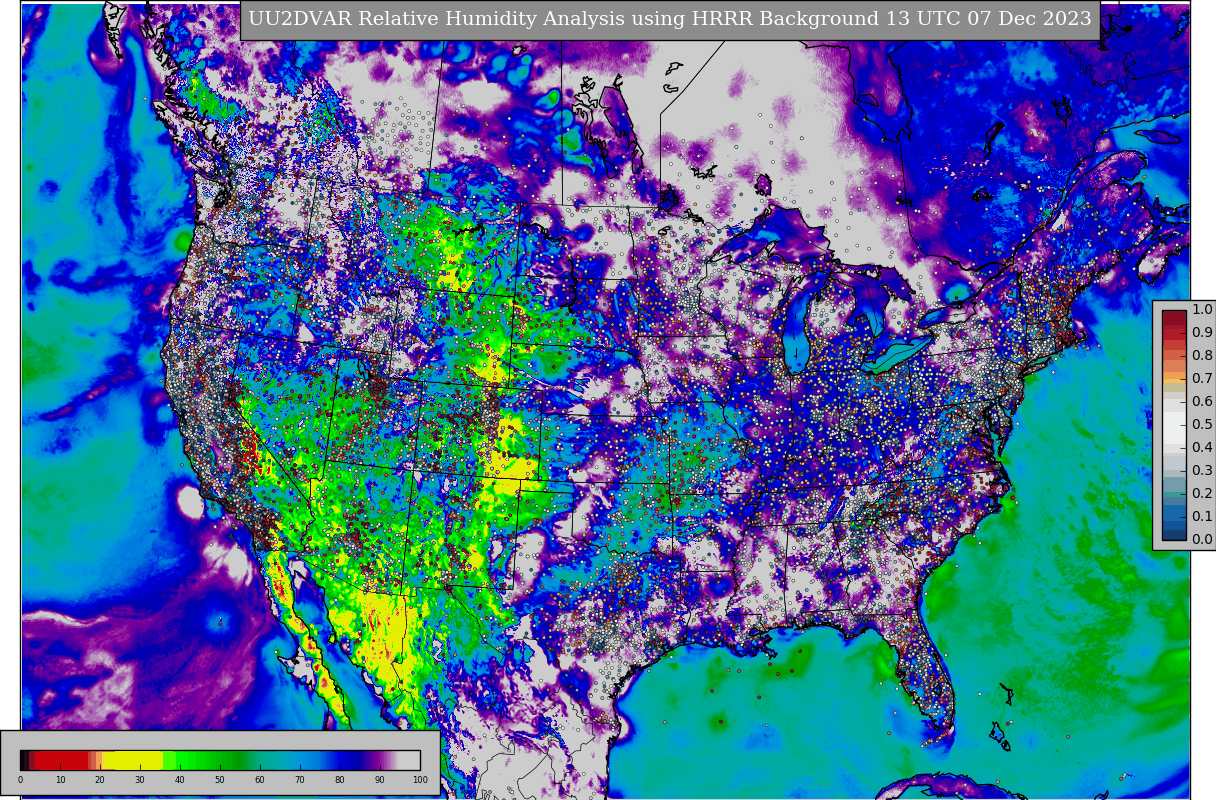This screenshot has width=1216, height=800.
Task: Pick the red segment of humidity colorbar
Action: click(x=60, y=760)
